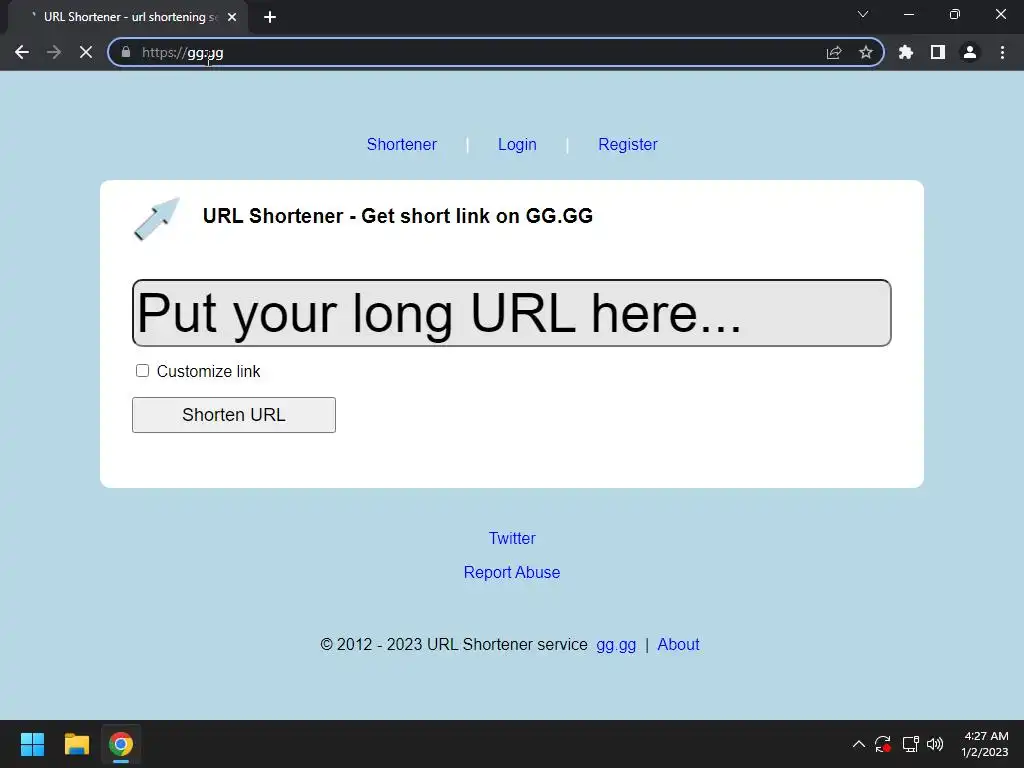Open the Windows Start menu
Viewport: 1024px width, 768px height.
[x=32, y=744]
